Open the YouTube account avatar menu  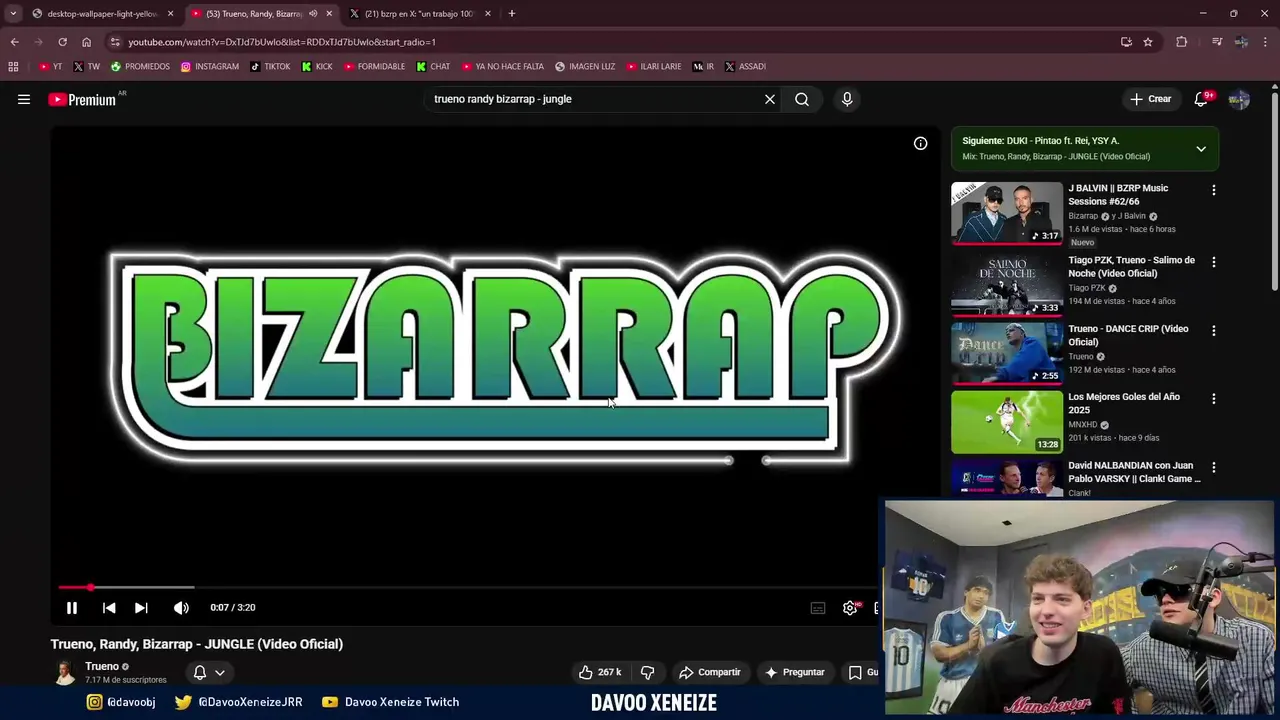[1239, 99]
